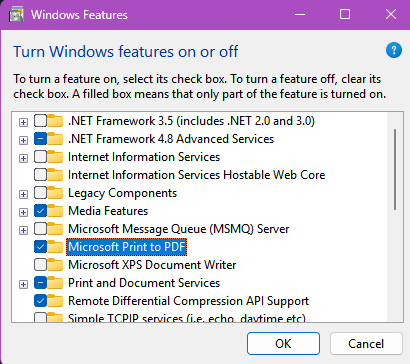Viewport: 410px width, 364px height.
Task: Enable .NET Framework 3.5 checkbox
Action: point(40,121)
